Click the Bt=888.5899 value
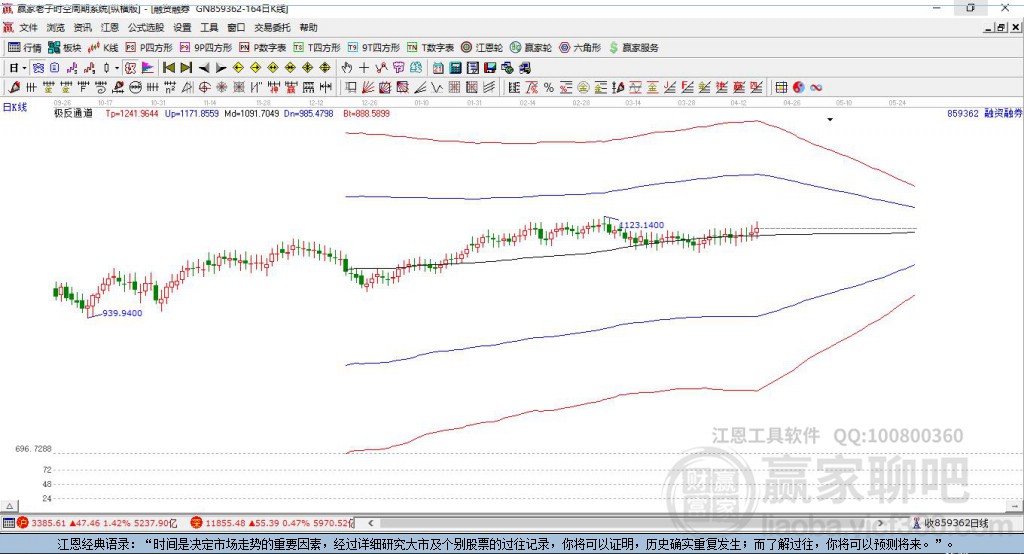The image size is (1024, 554). tap(366, 113)
